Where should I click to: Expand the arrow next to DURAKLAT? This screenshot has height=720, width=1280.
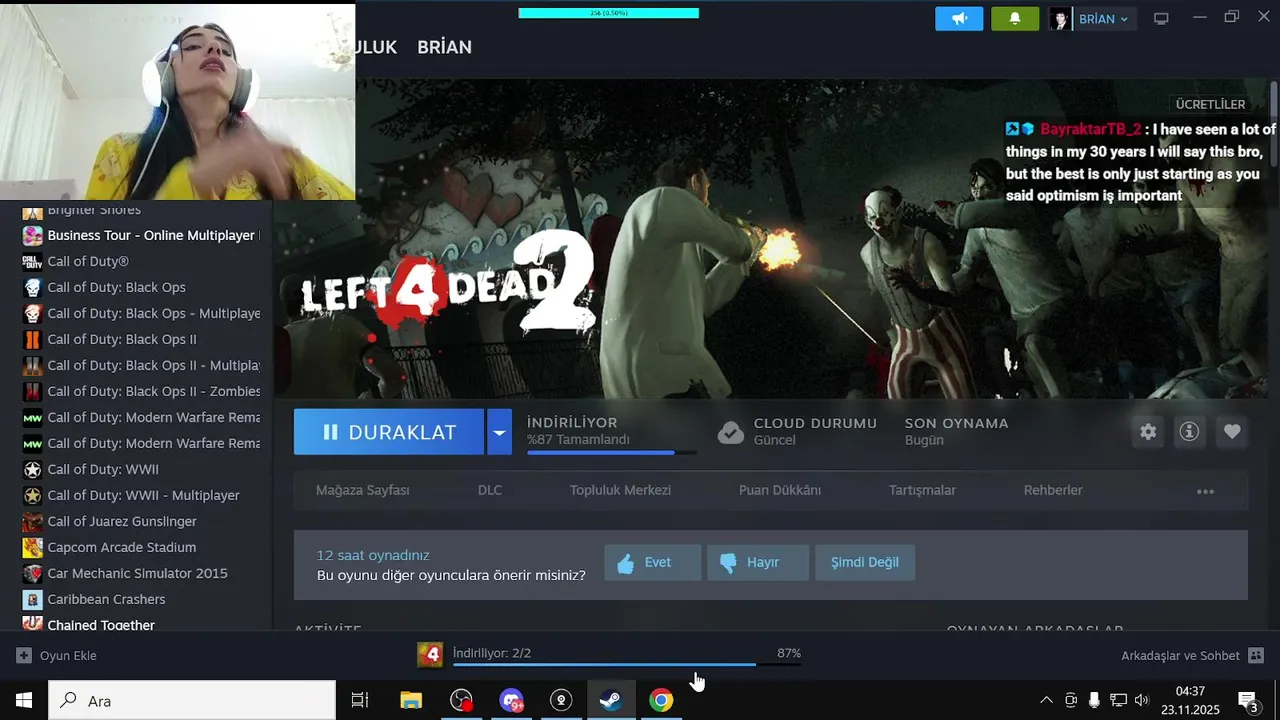coord(499,432)
